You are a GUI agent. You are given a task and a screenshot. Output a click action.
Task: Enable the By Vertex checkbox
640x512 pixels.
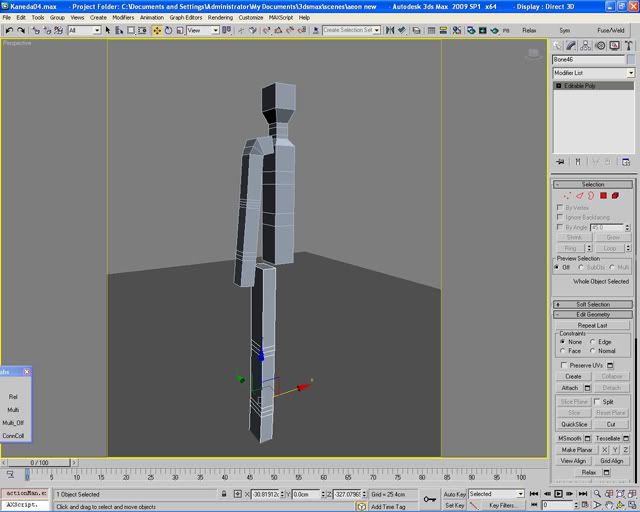click(560, 207)
